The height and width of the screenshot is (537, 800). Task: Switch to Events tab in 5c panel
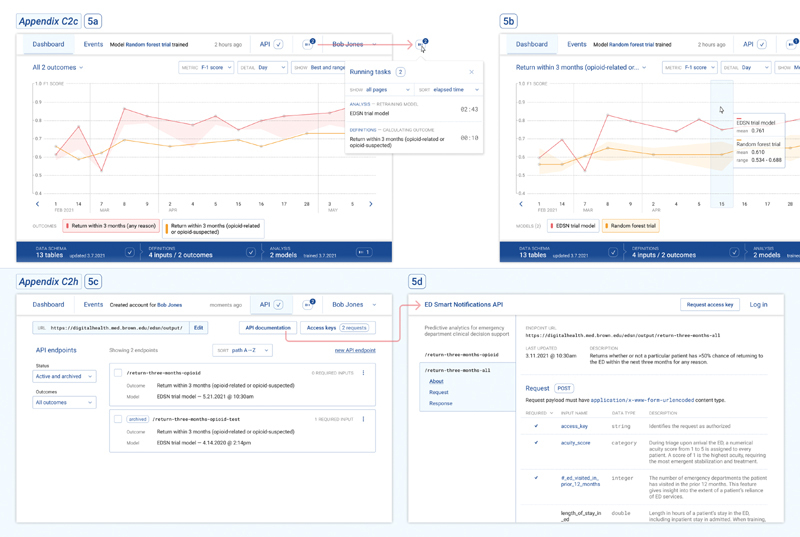click(93, 305)
